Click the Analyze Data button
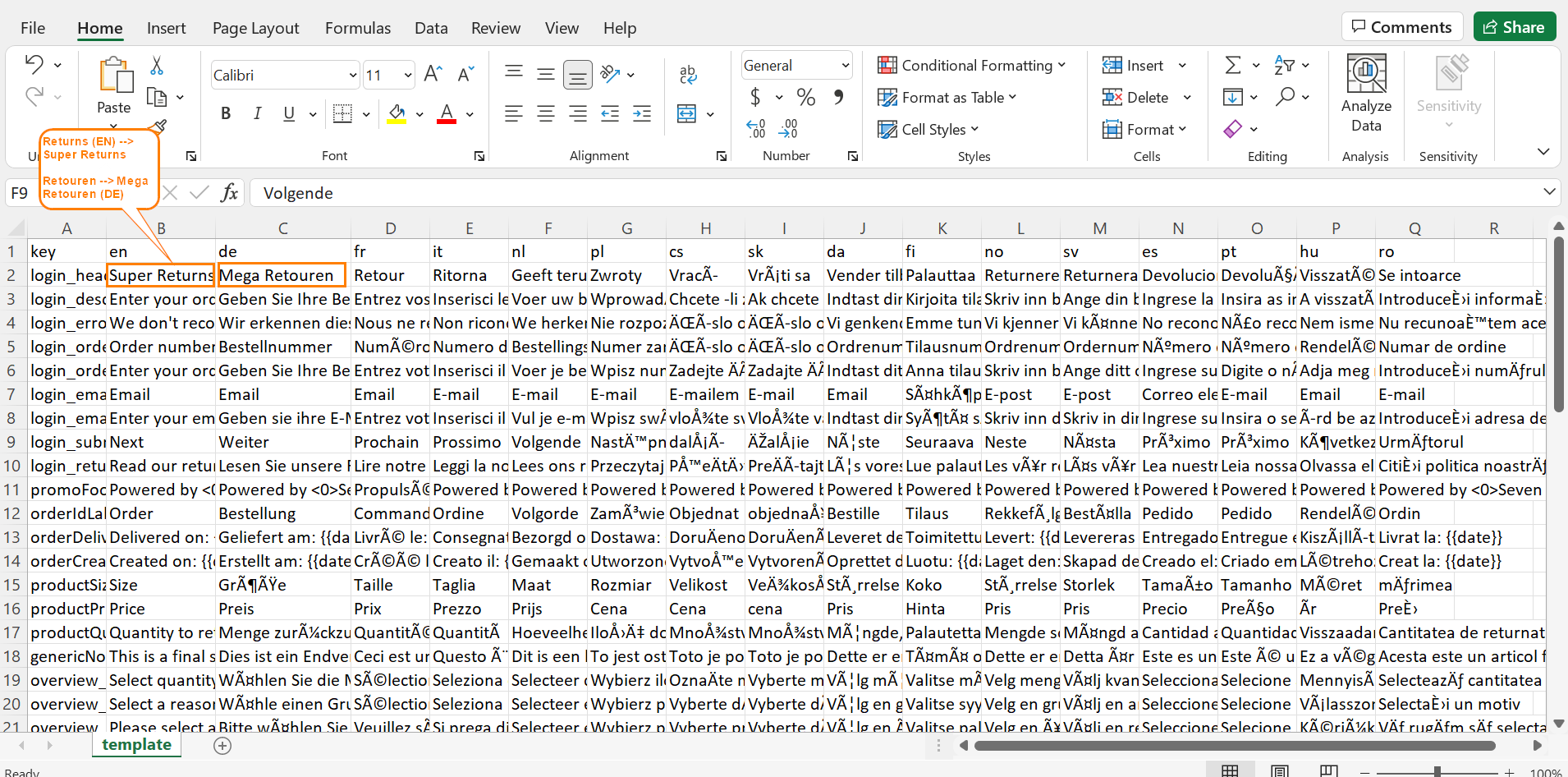The width and height of the screenshot is (1568, 777). [x=1366, y=93]
